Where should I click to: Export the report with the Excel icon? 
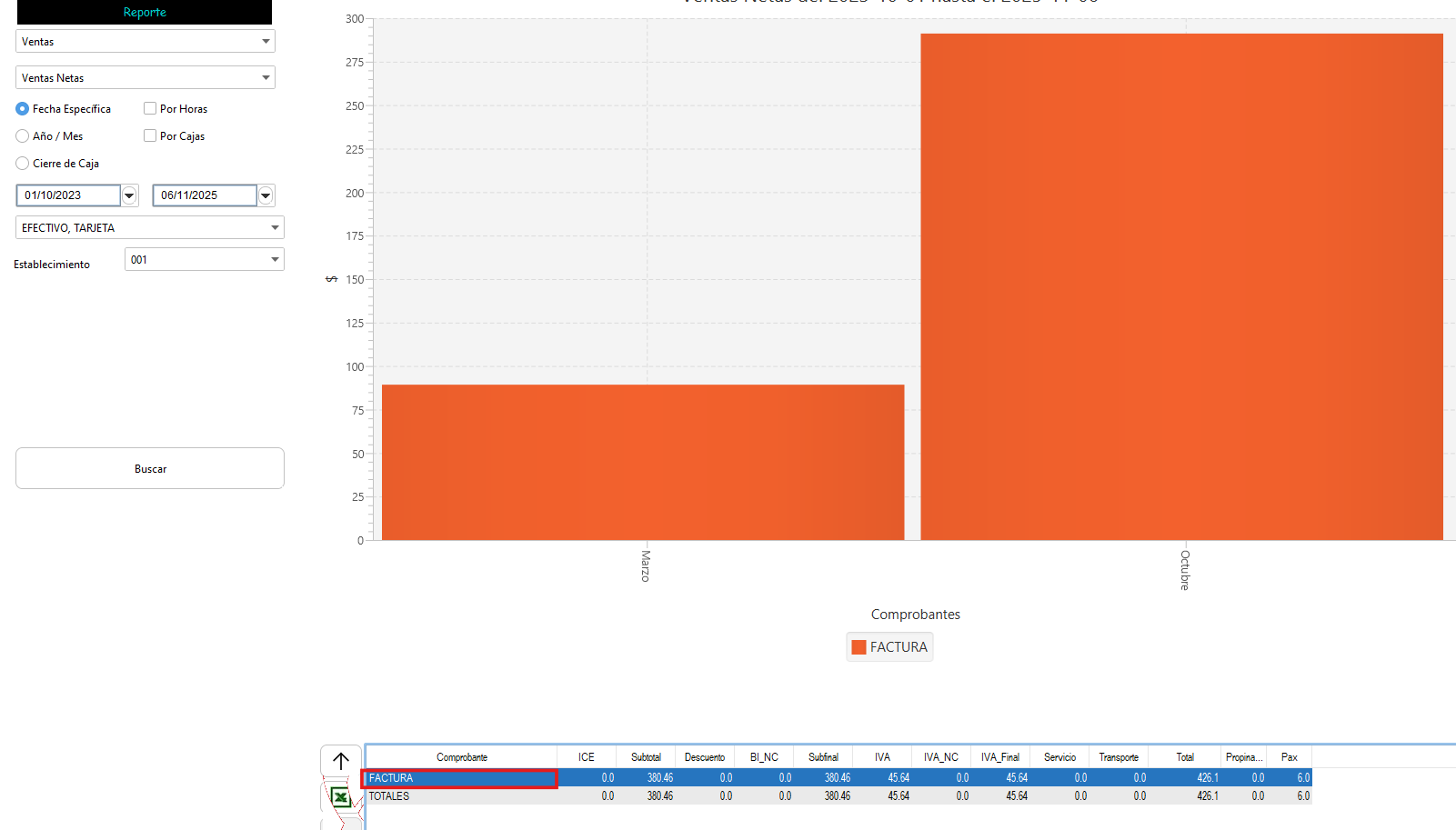340,797
